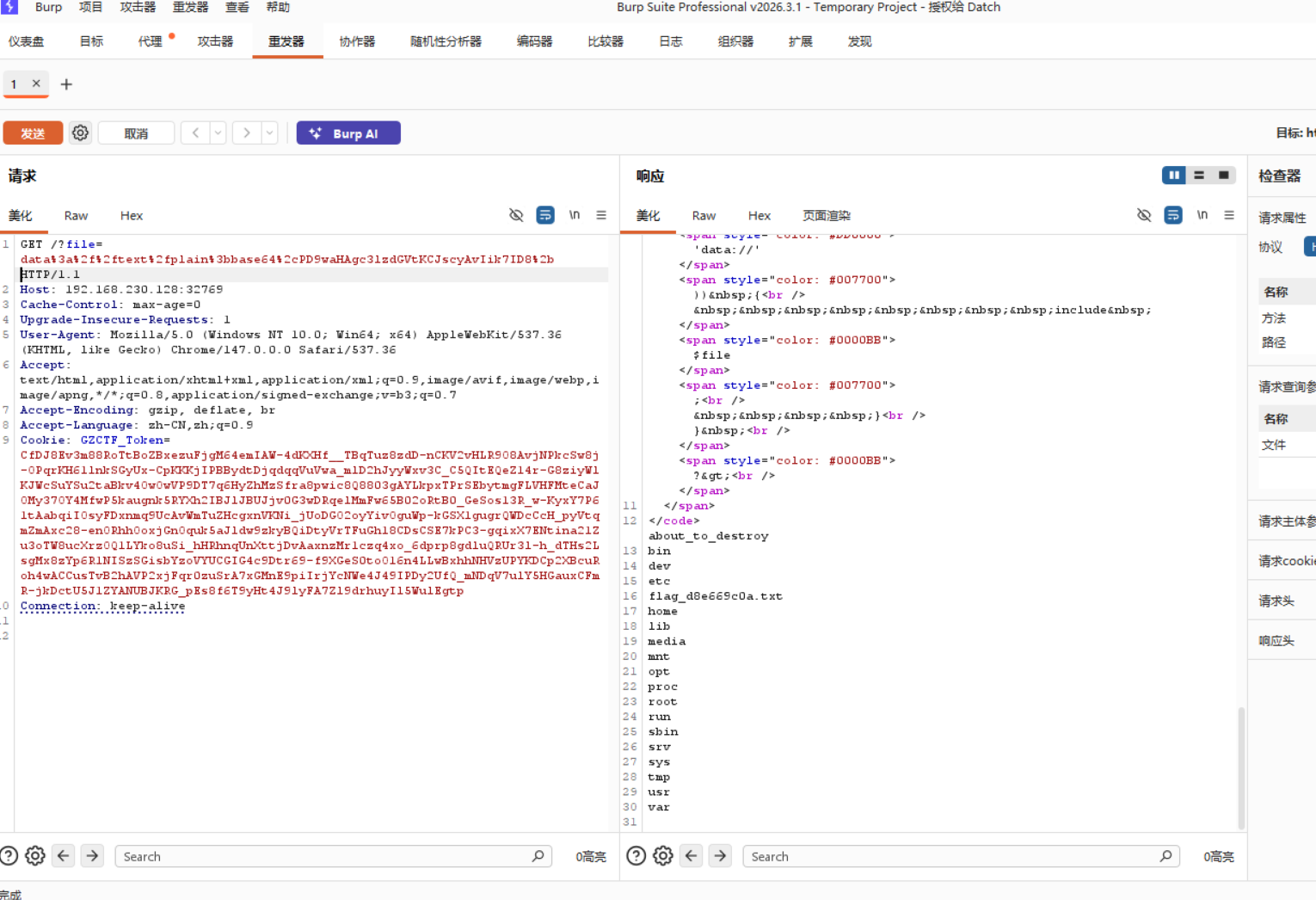Open the back-history dropdown arrow

tap(218, 133)
